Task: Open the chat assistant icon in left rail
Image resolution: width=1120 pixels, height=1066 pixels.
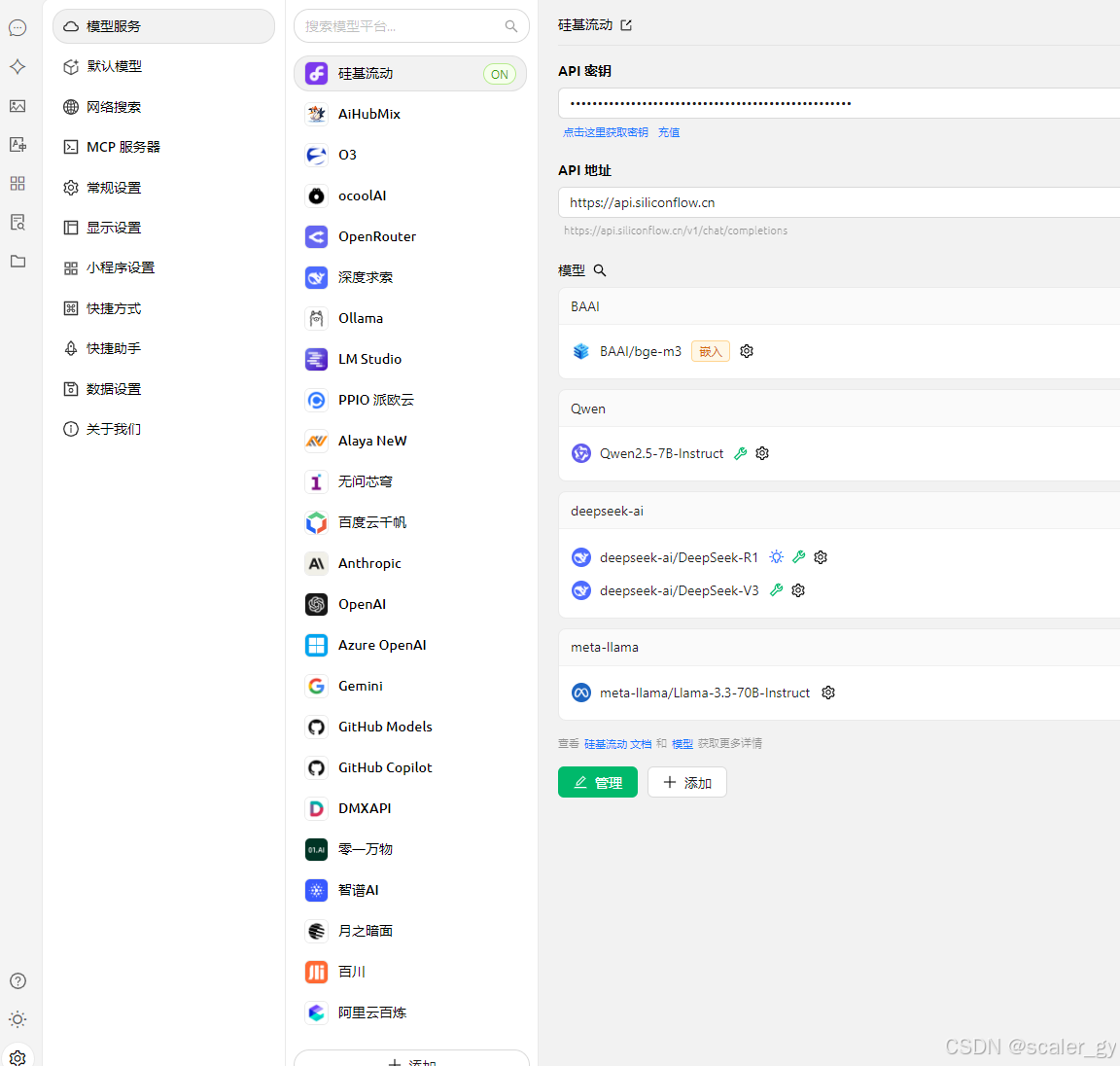Action: coord(17,28)
